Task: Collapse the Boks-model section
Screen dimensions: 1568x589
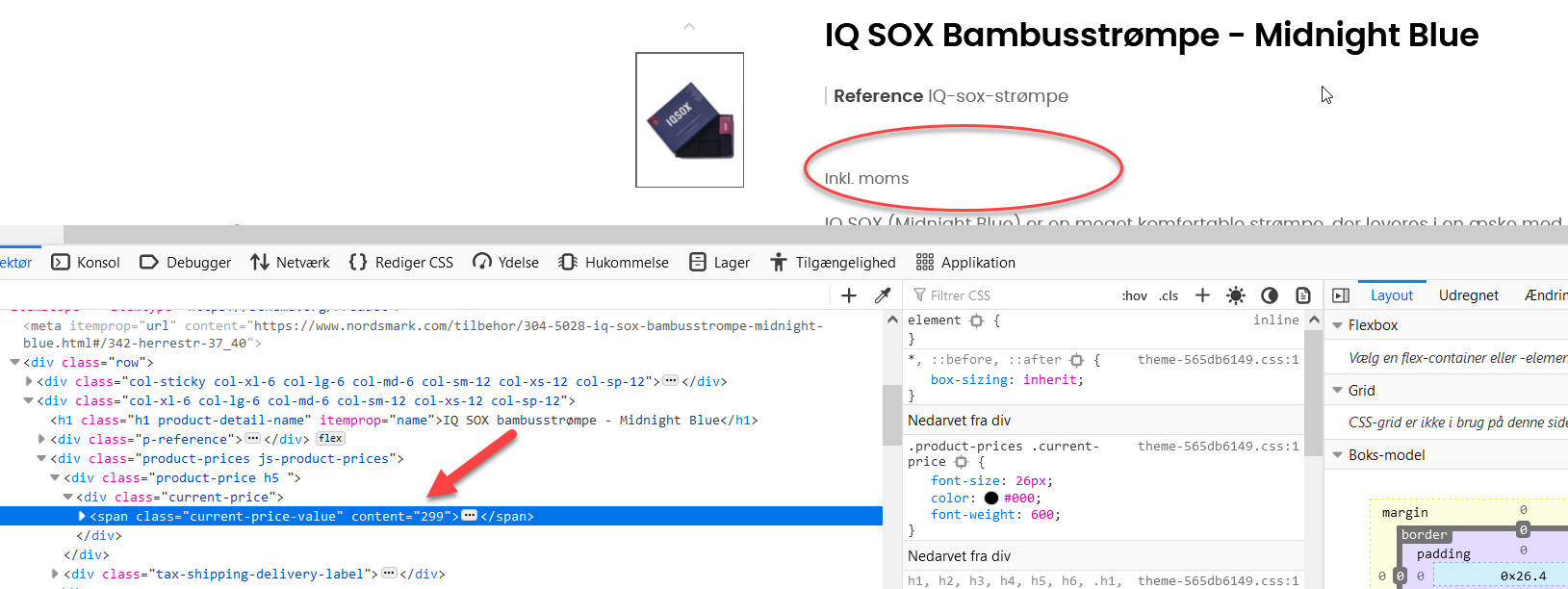Action: (1337, 455)
